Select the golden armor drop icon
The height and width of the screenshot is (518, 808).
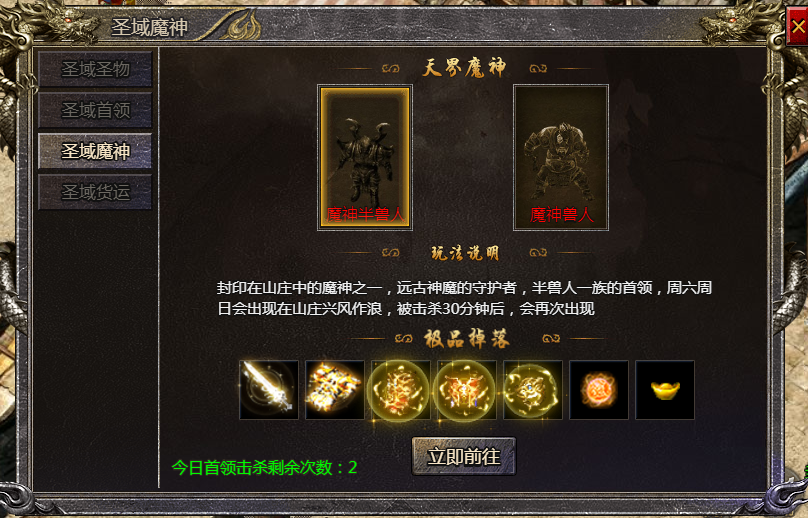[335, 390]
